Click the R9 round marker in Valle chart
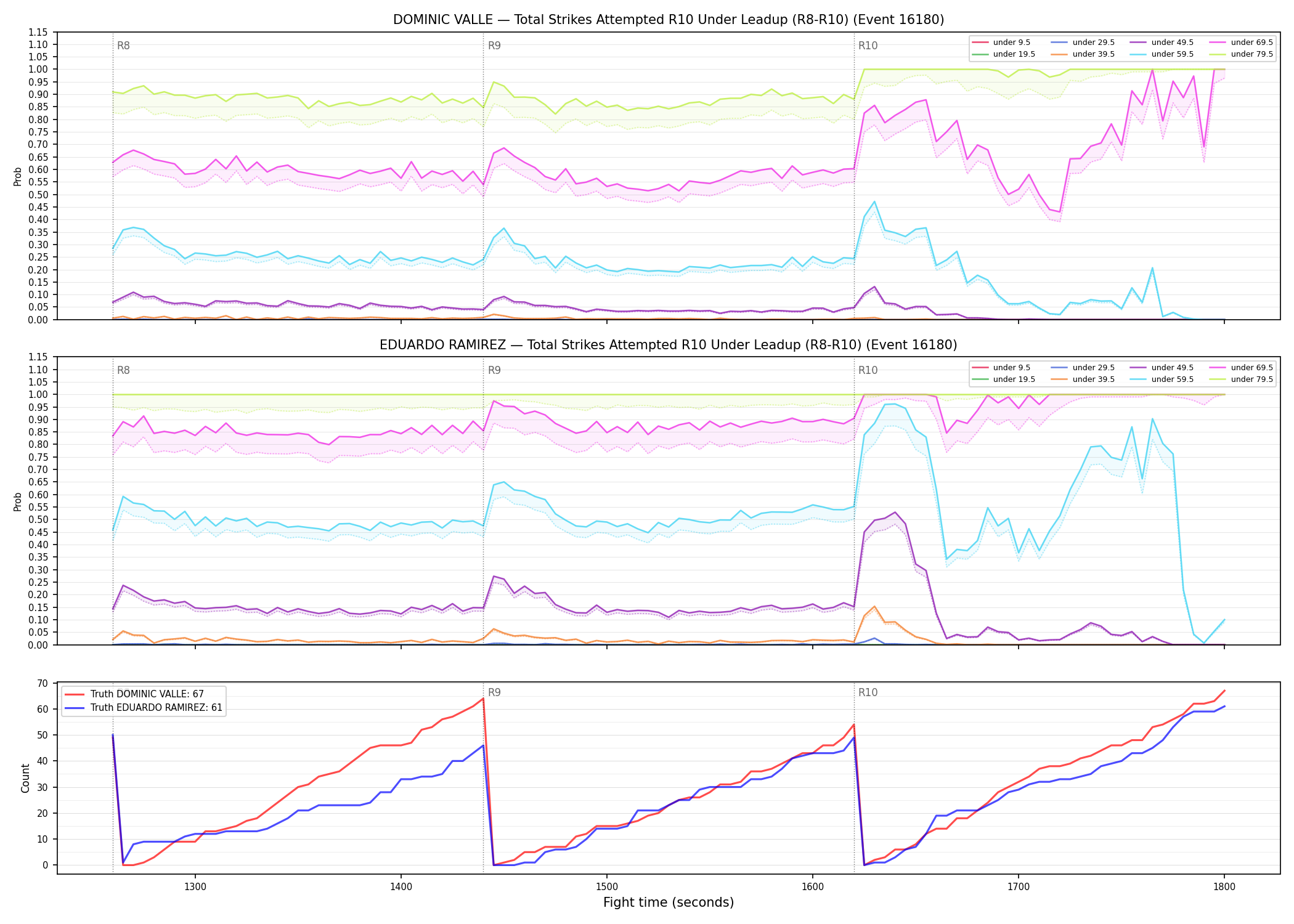Screen dimensions: 1294x924 pos(494,46)
